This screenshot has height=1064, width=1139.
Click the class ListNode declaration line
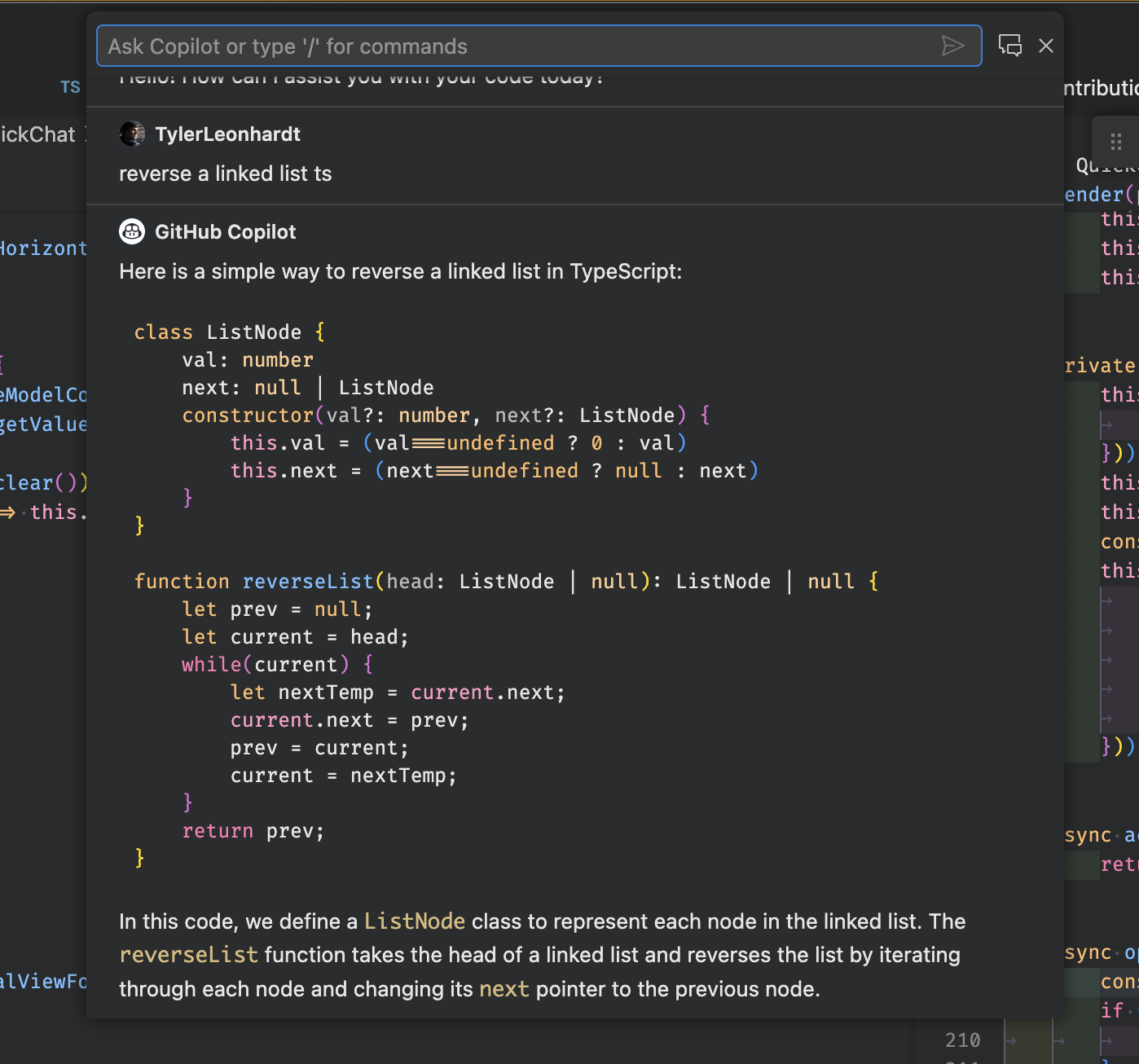pyautogui.click(x=229, y=332)
